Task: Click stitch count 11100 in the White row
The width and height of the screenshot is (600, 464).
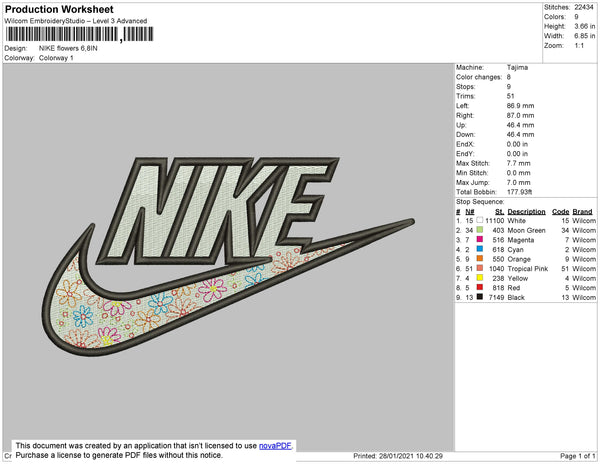Action: [x=495, y=221]
